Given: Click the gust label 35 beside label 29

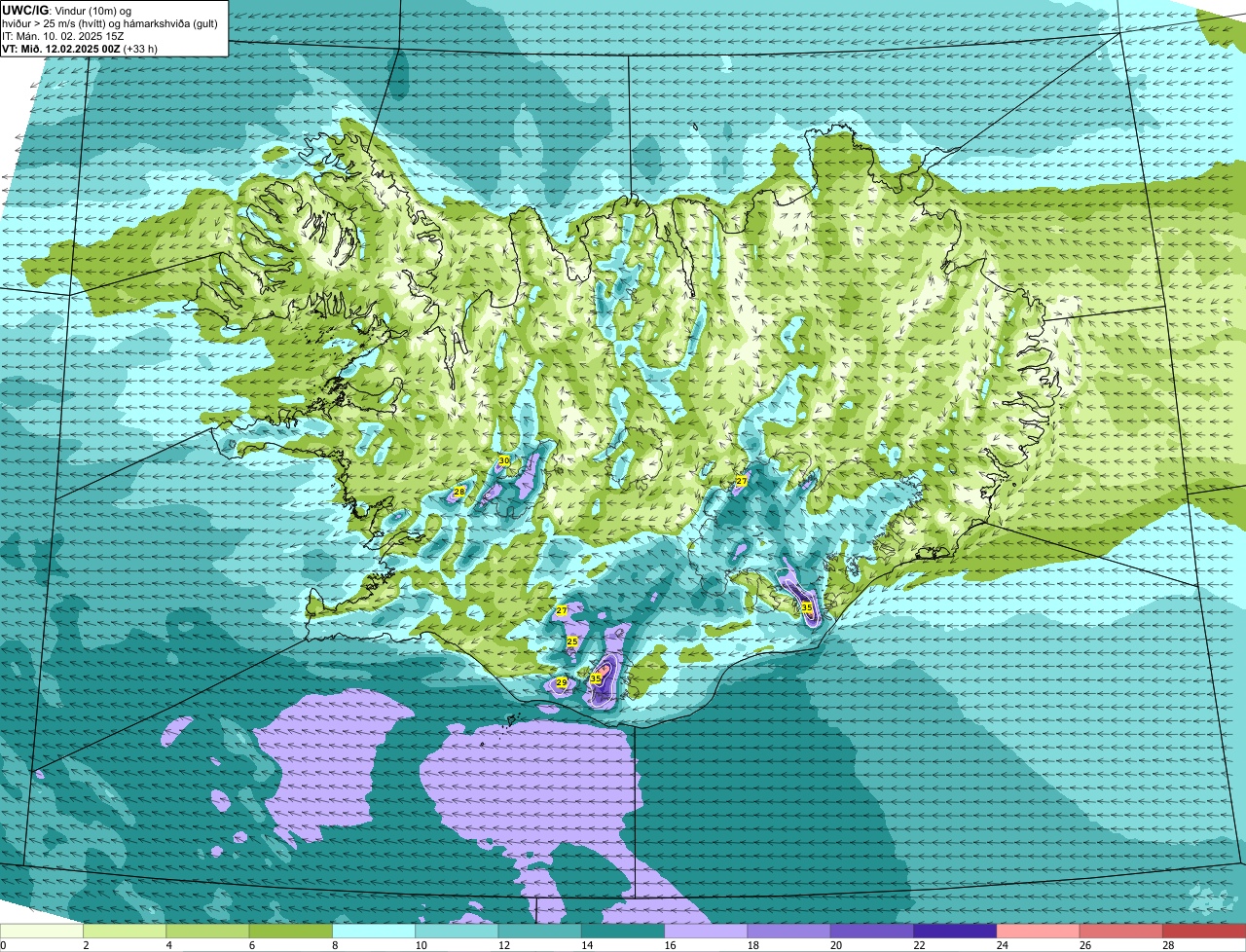Looking at the screenshot, I should [x=596, y=678].
